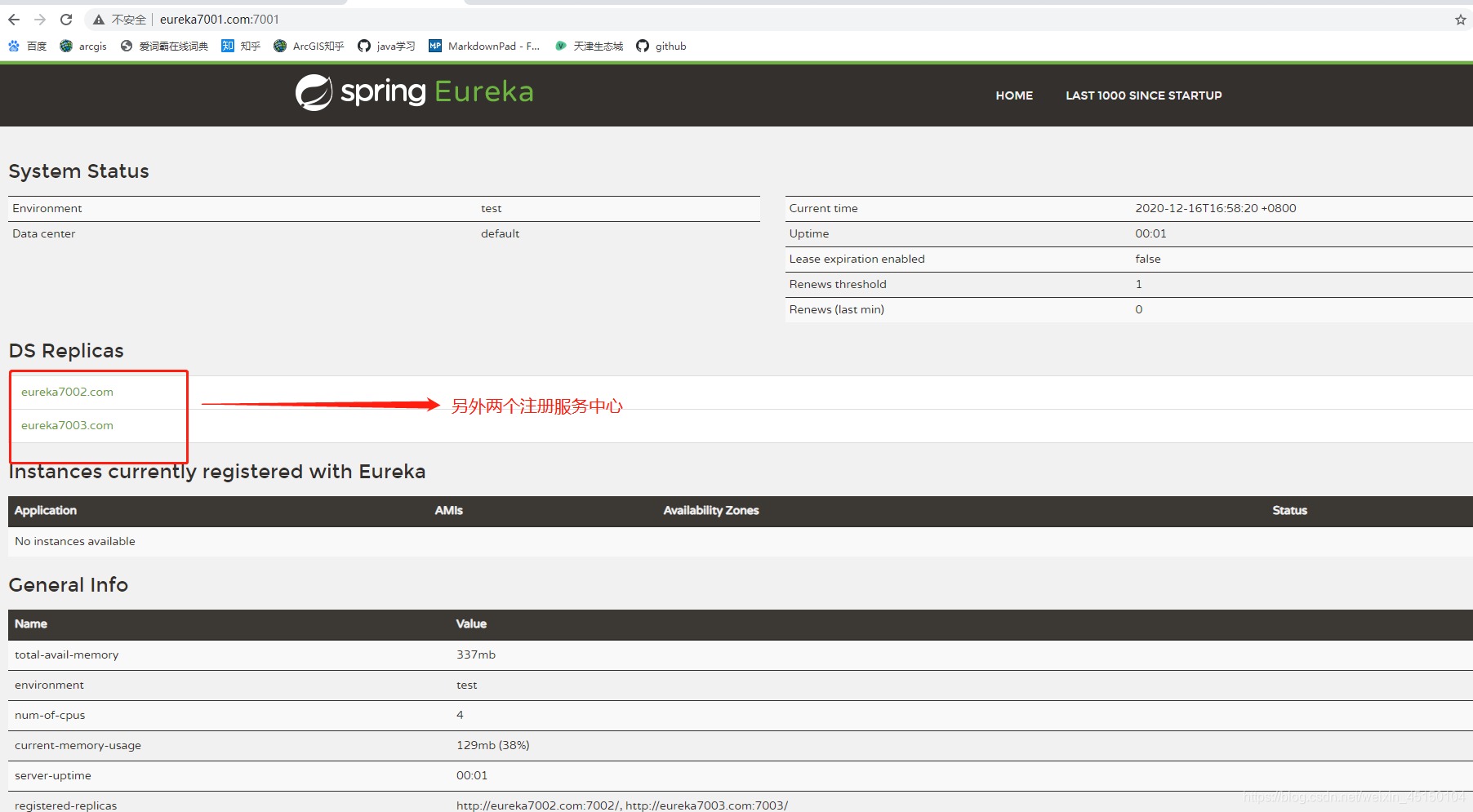
Task: Click the address bar URL eureka7001.com:7001
Action: (x=220, y=20)
